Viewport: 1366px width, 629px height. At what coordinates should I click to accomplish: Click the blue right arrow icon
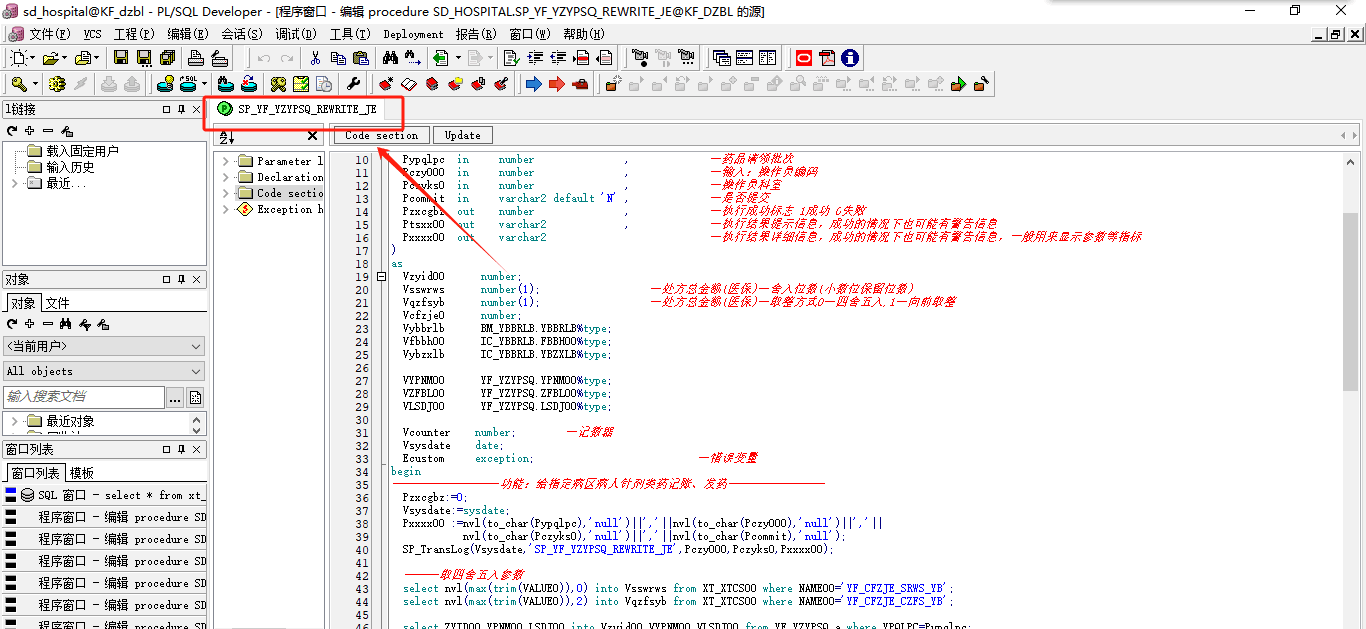533,84
